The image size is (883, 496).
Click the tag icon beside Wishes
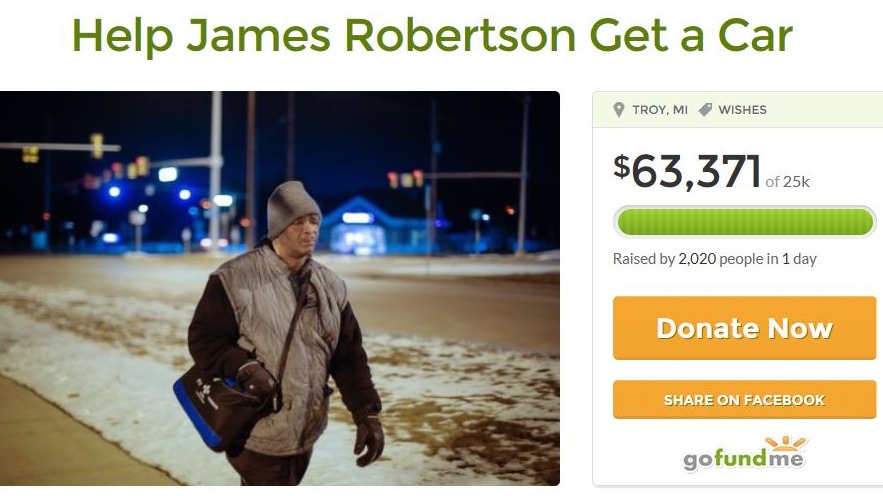pos(705,110)
